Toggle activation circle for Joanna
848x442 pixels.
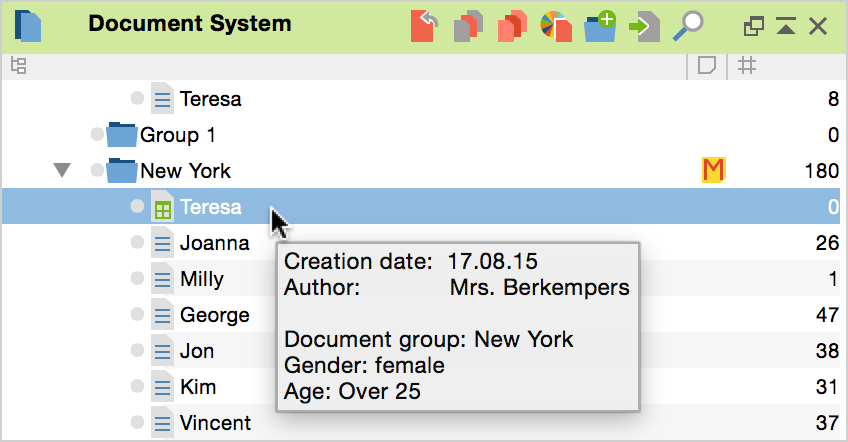137,242
